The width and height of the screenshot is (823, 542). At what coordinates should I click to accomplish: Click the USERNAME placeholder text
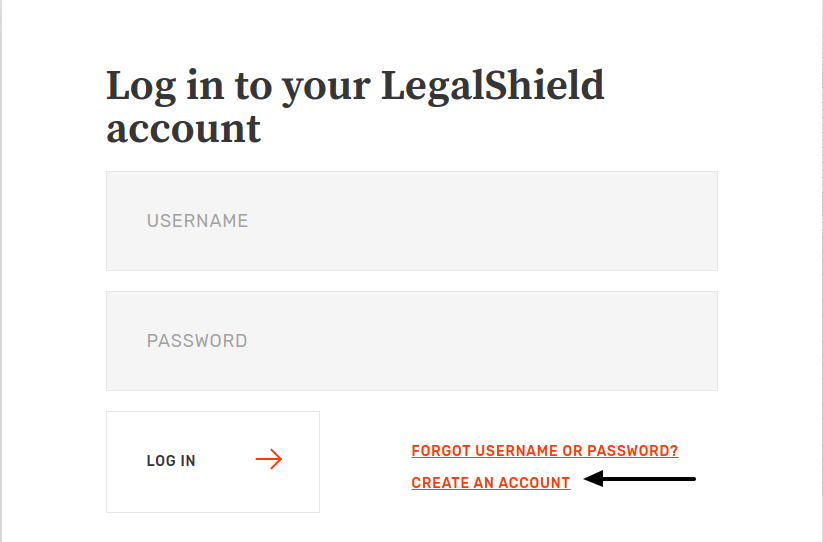[197, 221]
